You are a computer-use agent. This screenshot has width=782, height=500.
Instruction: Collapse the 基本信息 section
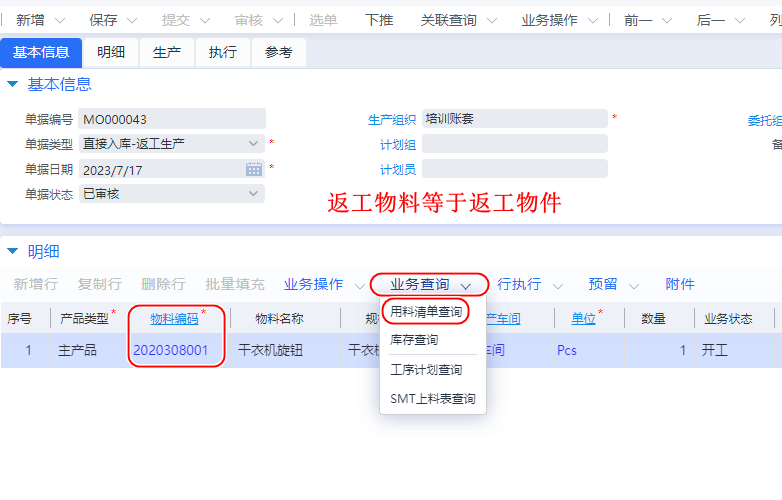pyautogui.click(x=13, y=85)
